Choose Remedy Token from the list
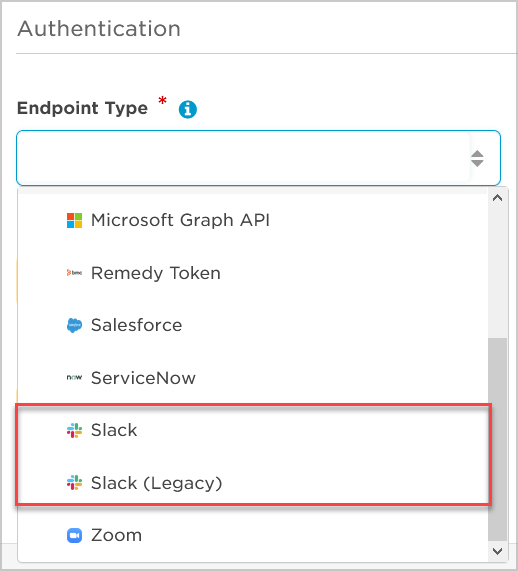518x571 pixels. tap(253, 273)
